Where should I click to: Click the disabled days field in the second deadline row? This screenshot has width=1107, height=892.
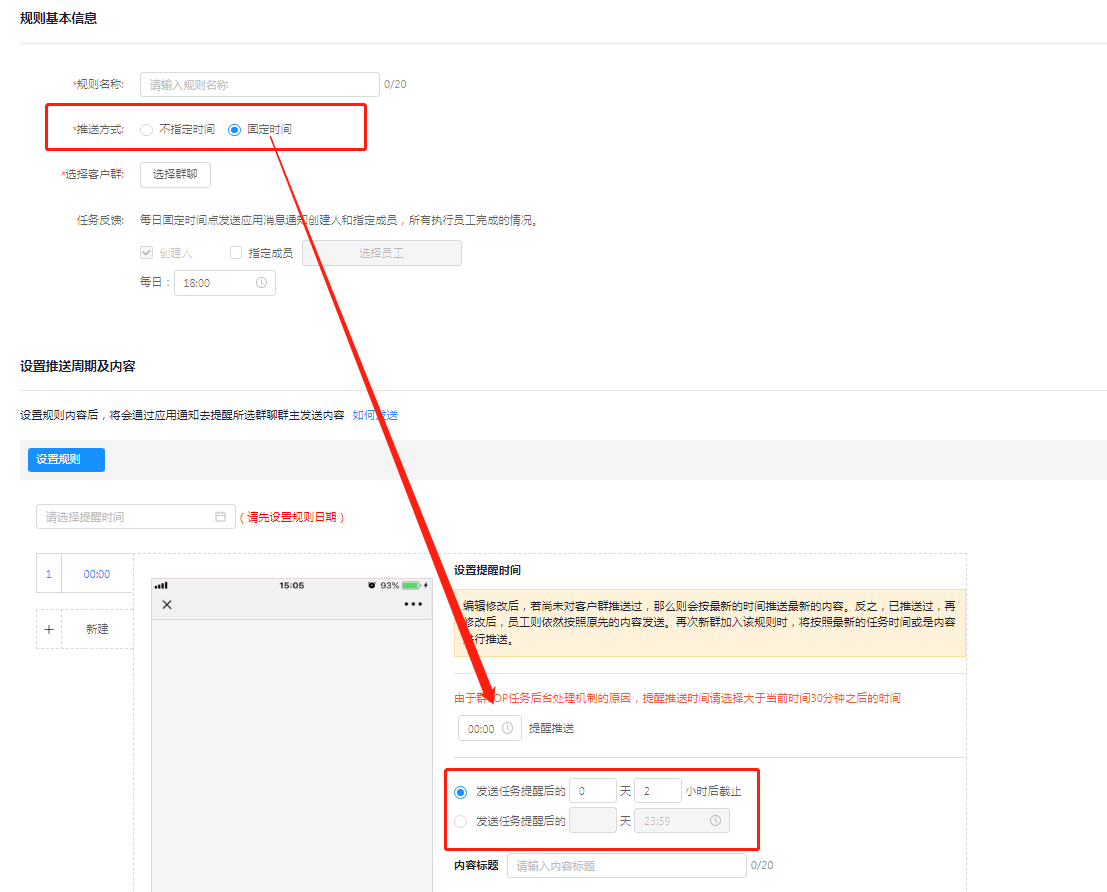(x=592, y=821)
